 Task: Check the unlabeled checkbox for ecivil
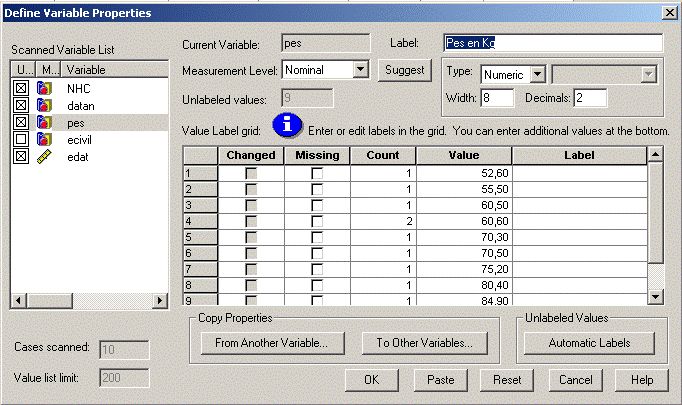(x=20, y=139)
